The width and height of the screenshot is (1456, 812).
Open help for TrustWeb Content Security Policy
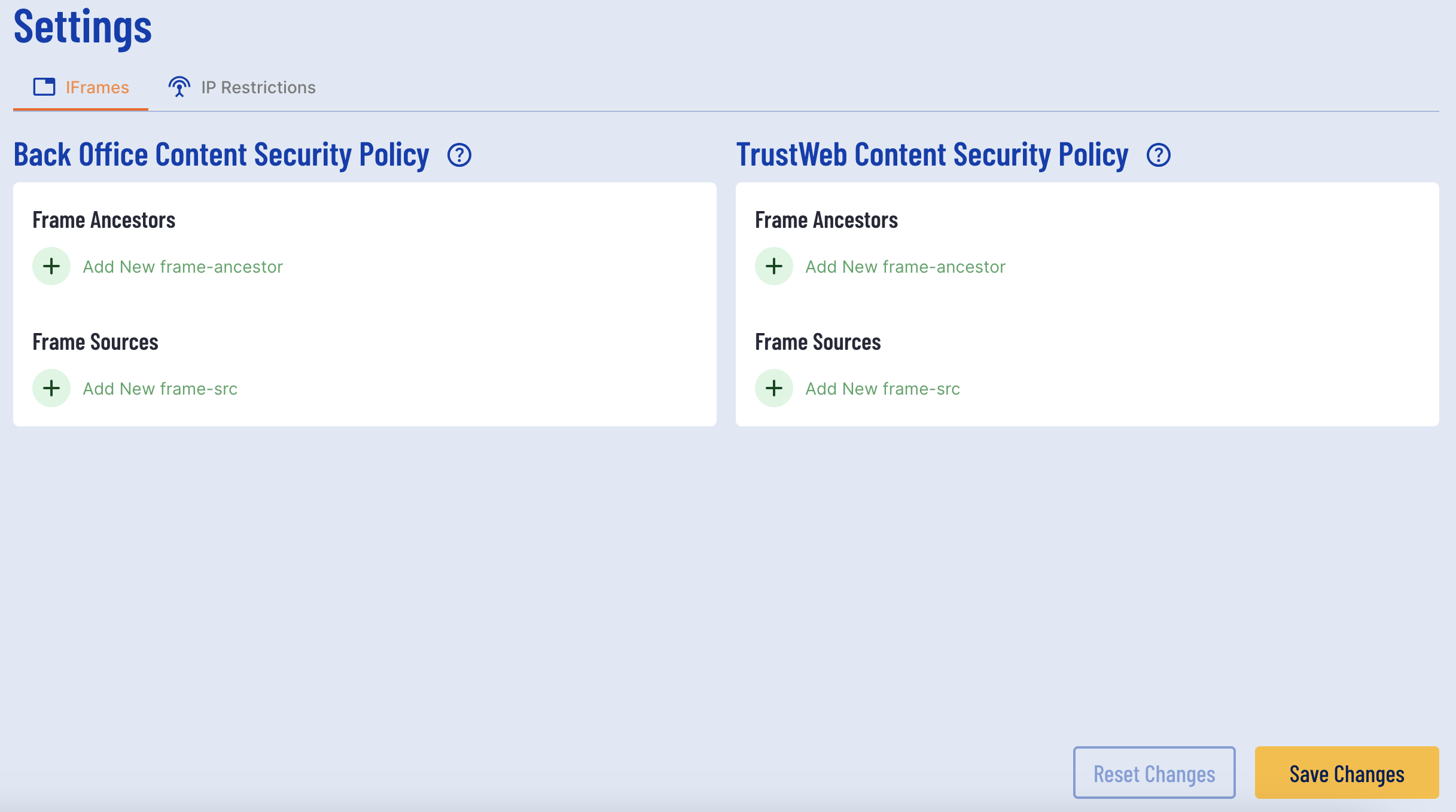click(1159, 155)
